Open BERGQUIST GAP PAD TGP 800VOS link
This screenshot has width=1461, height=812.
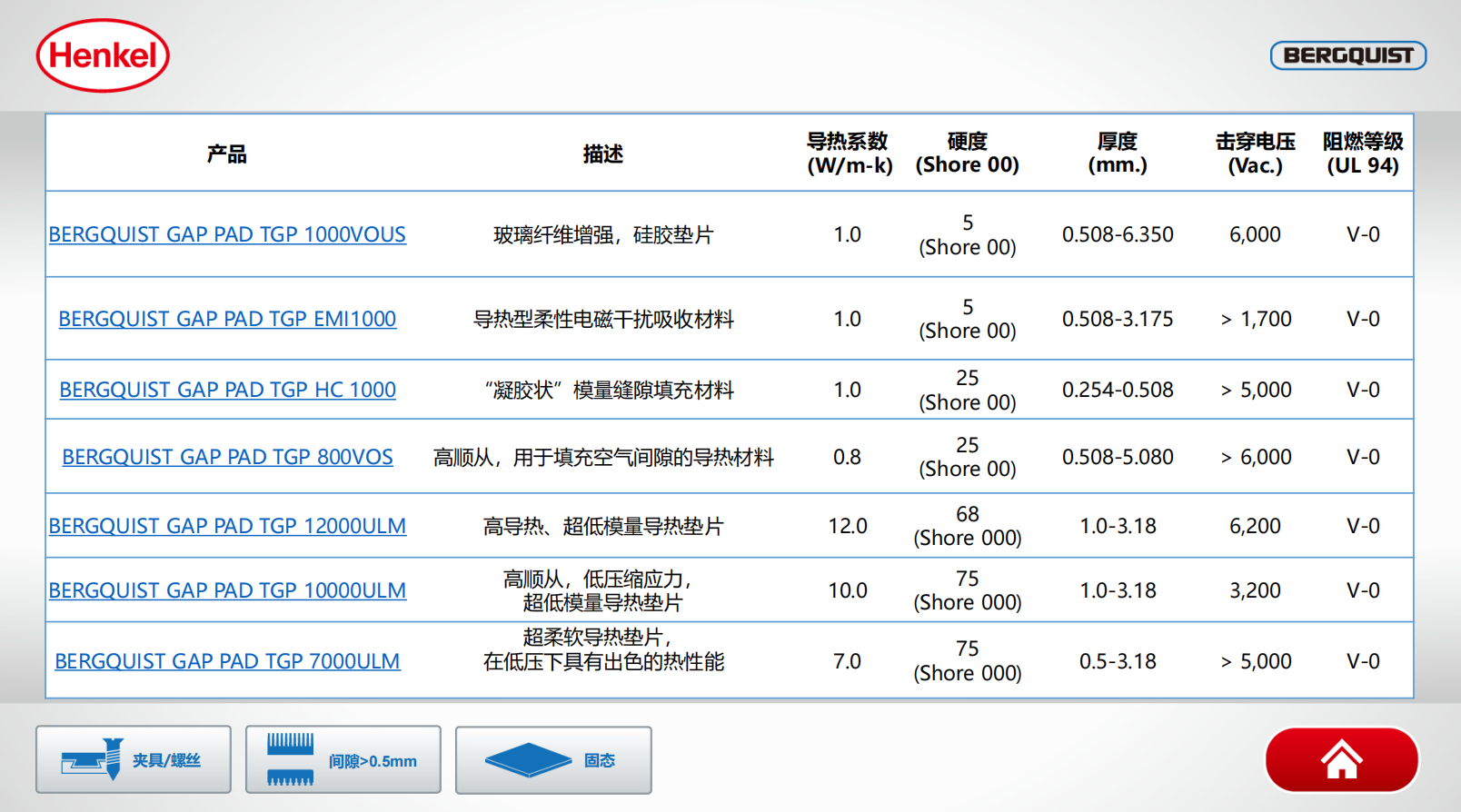pos(227,457)
